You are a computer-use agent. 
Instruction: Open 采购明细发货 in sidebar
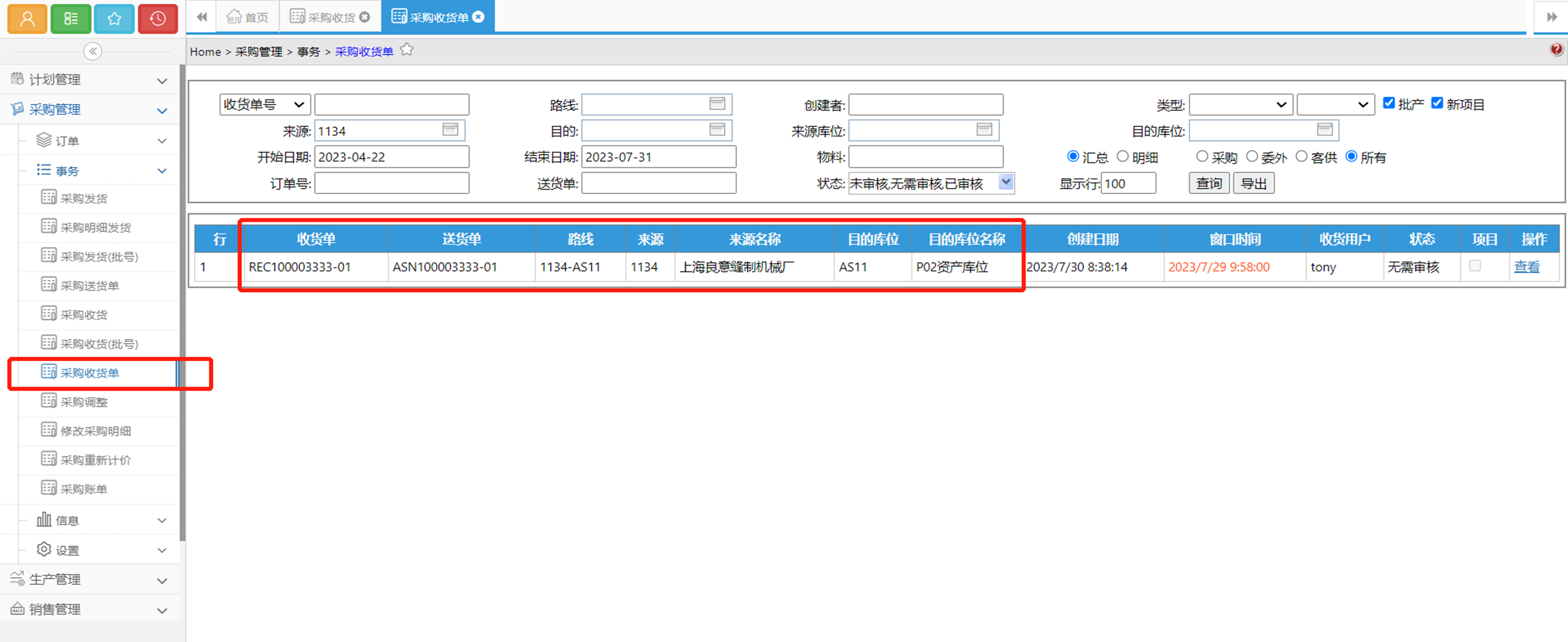(96, 228)
